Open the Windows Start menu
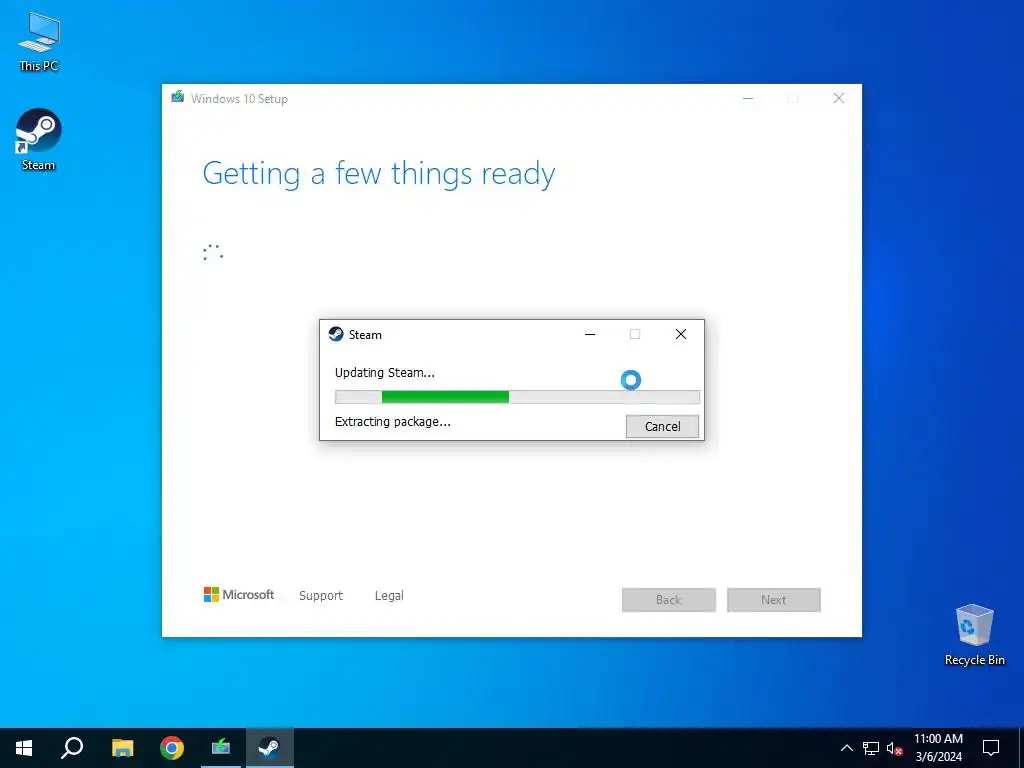Viewport: 1024px width, 768px height. coord(24,748)
